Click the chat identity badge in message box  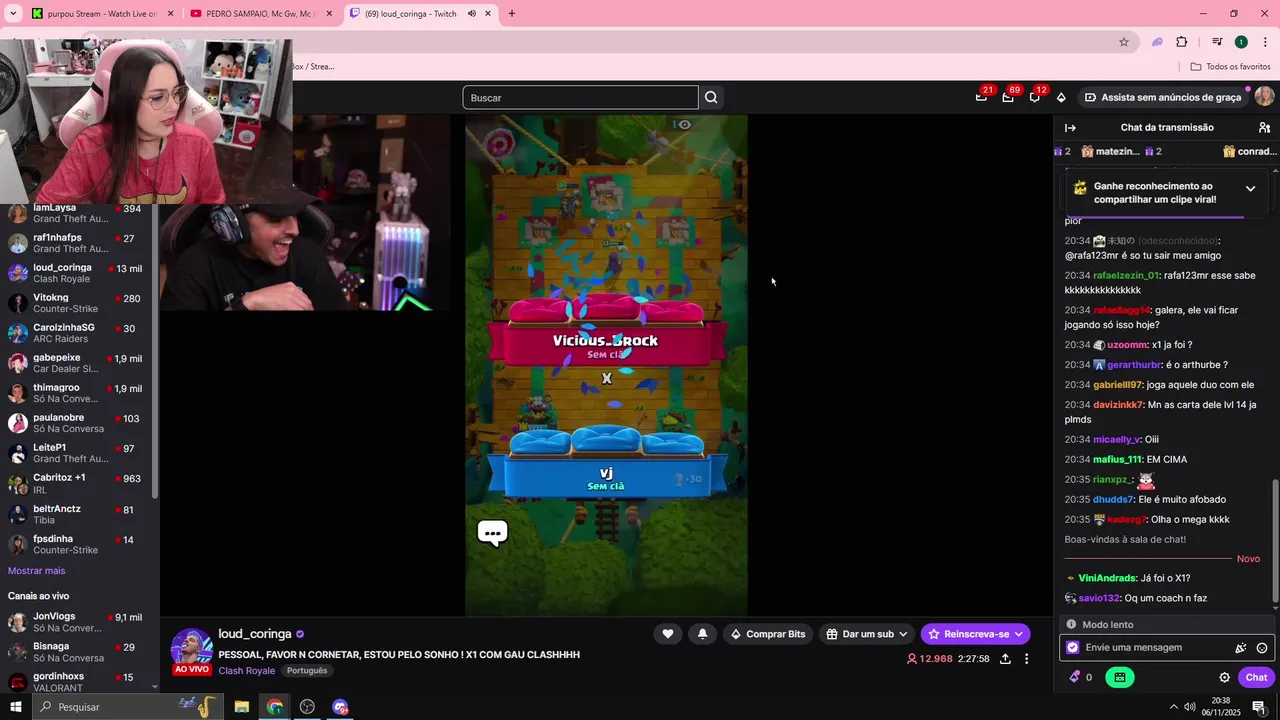pos(1073,648)
